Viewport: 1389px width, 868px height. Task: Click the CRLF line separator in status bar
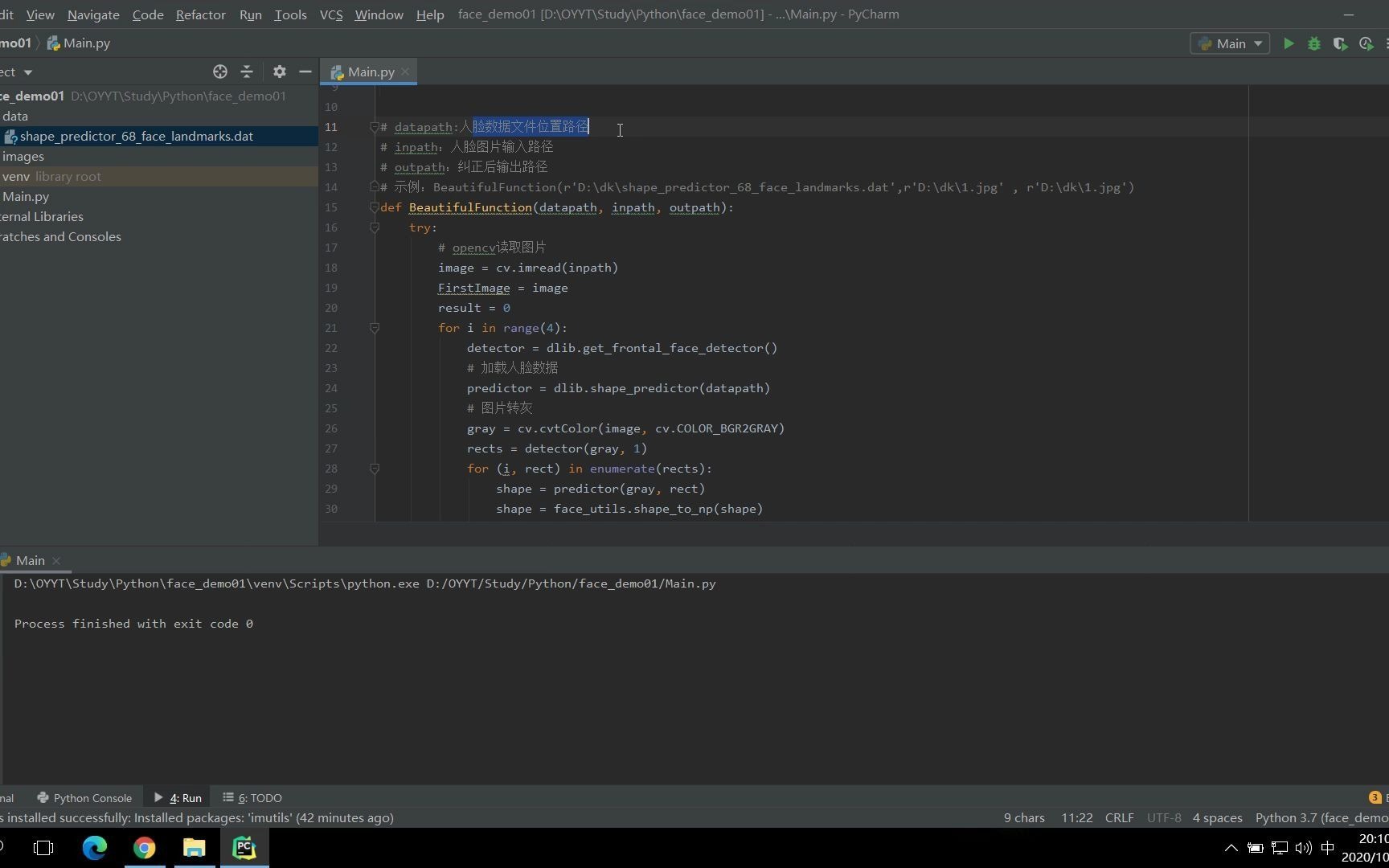(x=1119, y=817)
